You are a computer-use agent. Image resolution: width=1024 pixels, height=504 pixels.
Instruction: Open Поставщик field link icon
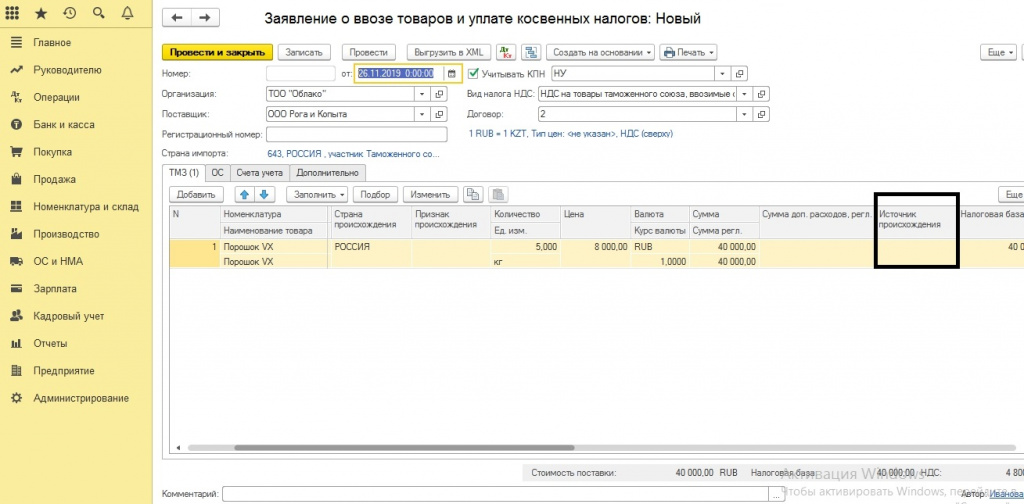tap(439, 114)
